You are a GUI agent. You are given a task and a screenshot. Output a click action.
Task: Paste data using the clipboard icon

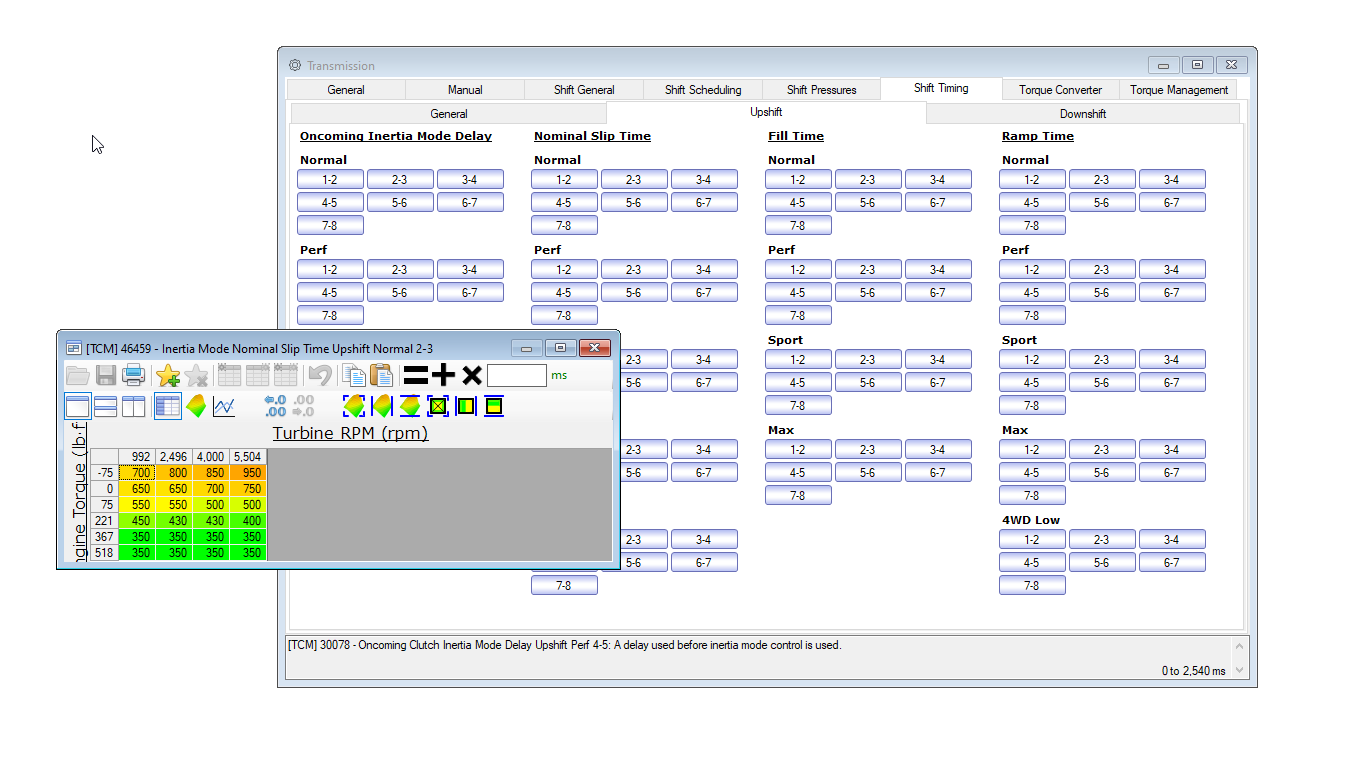(381, 375)
